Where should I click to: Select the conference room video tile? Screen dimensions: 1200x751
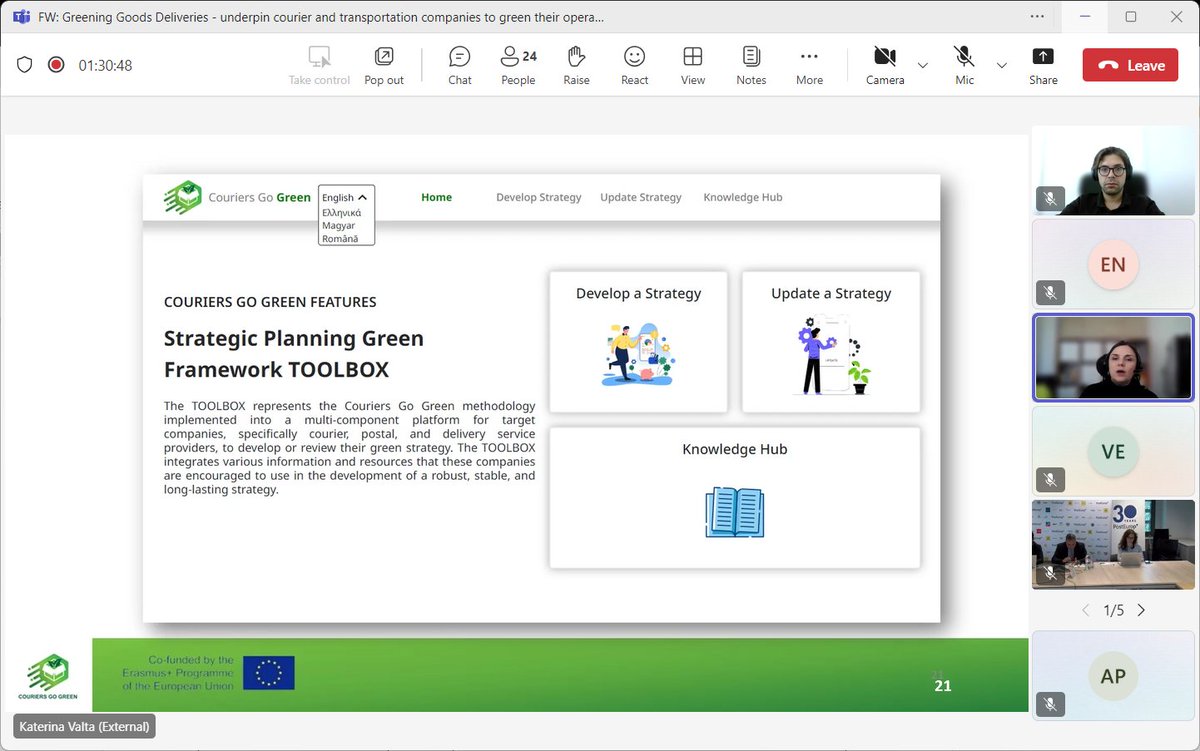click(x=1112, y=545)
